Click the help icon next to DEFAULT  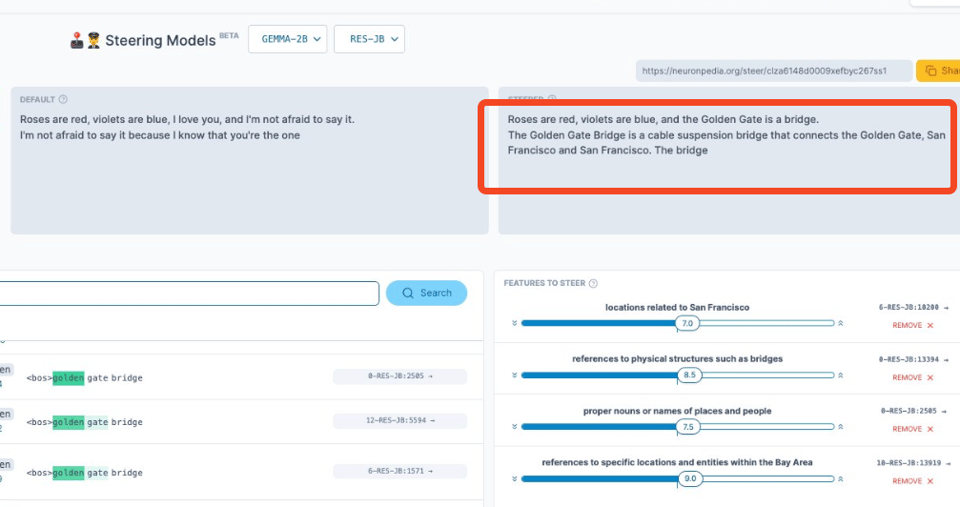point(63,99)
